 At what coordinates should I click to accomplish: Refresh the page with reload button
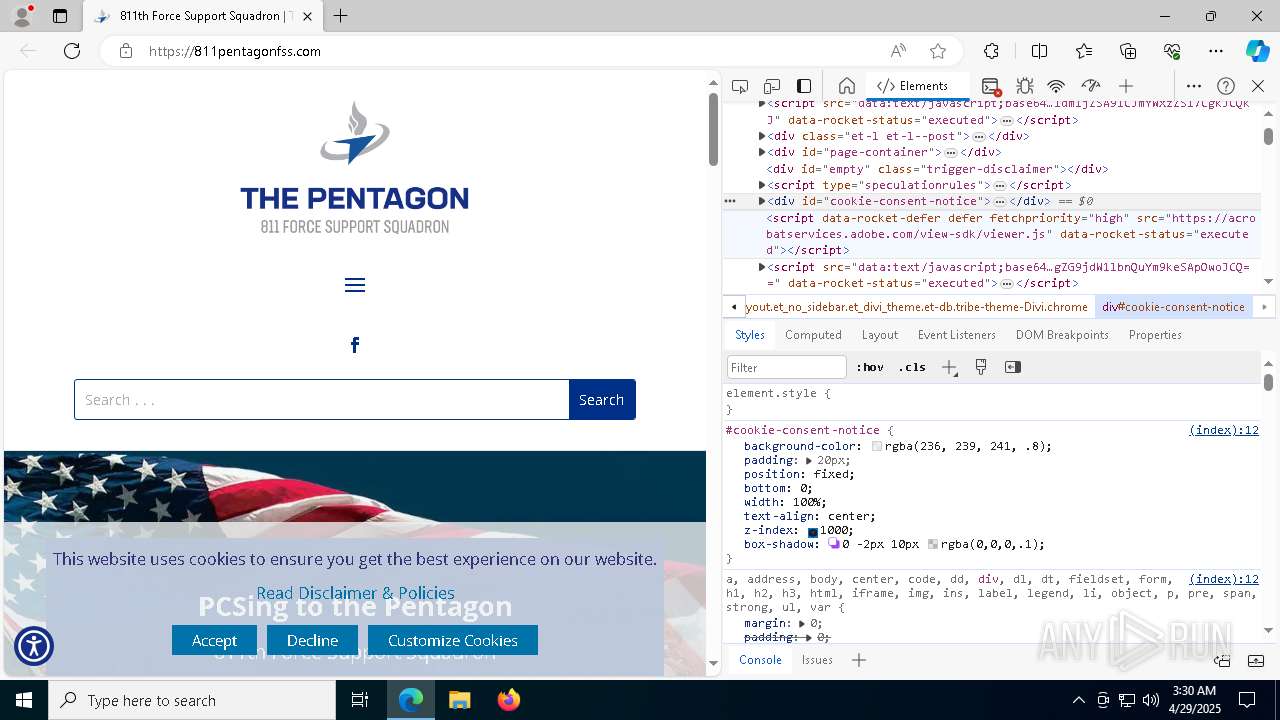click(x=72, y=51)
